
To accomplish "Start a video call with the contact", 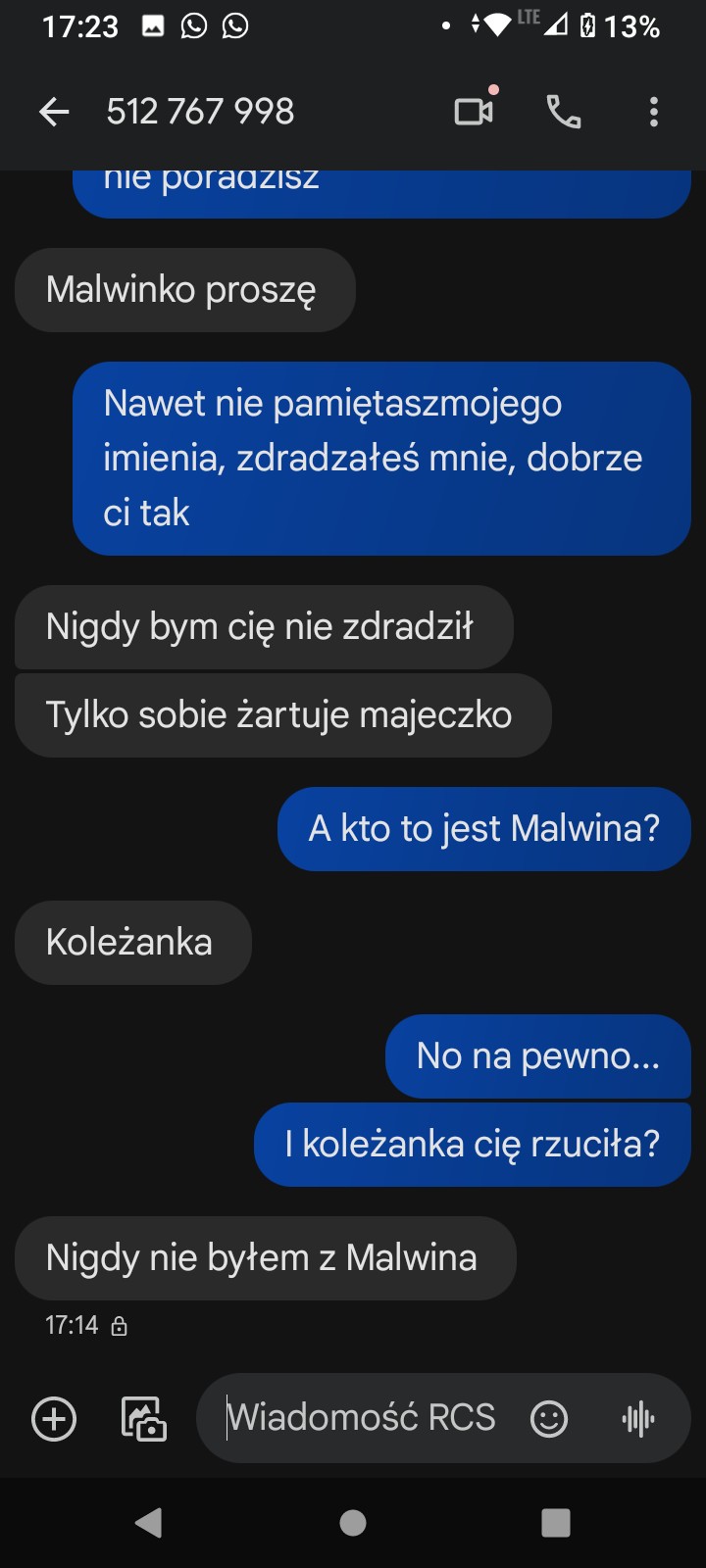I will [475, 111].
